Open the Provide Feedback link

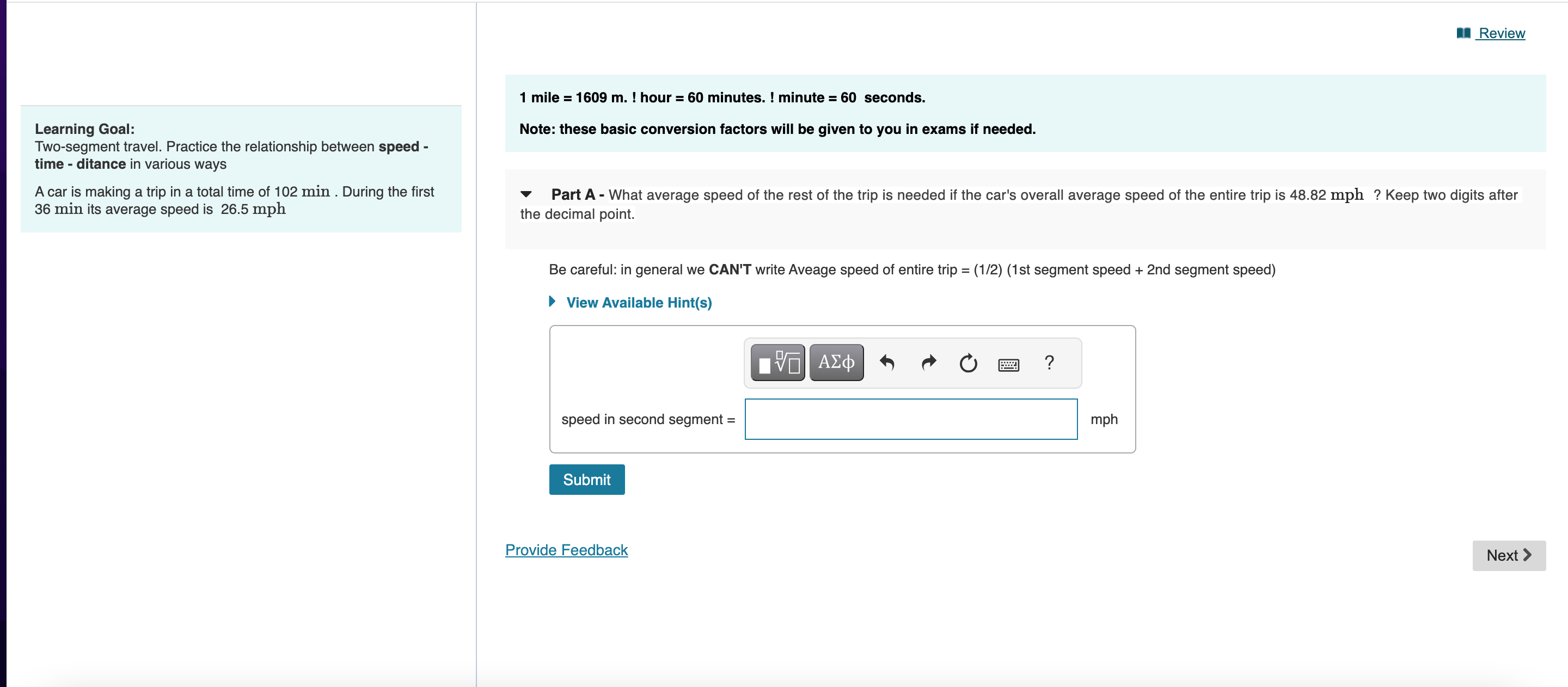566,549
